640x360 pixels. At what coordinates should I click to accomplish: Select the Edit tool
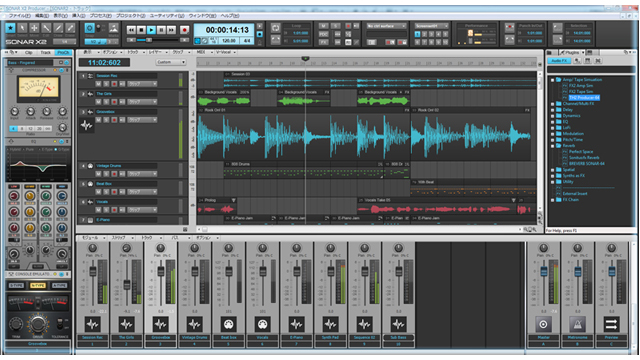coord(46,28)
